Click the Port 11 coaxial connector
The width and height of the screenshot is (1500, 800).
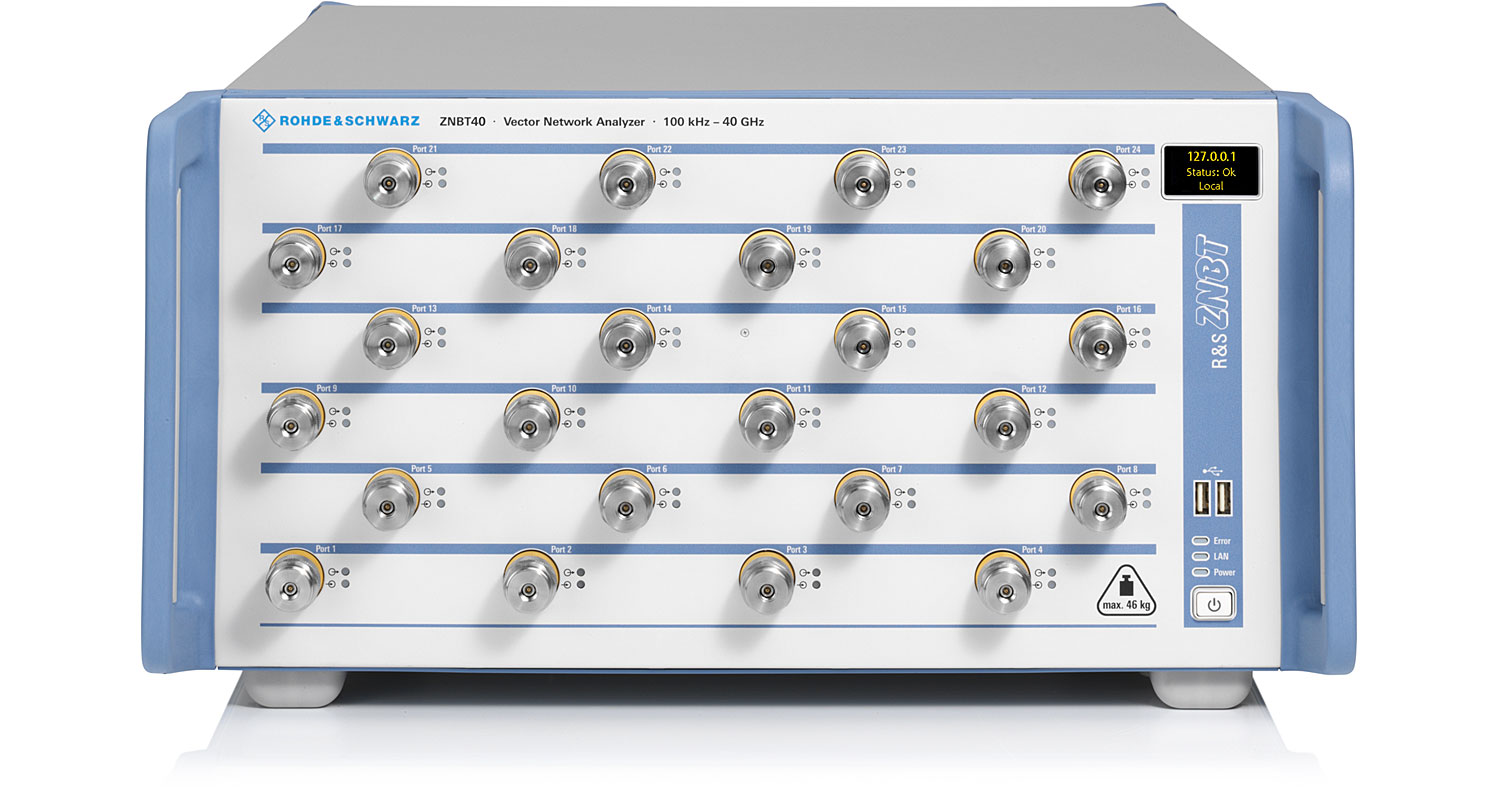tap(767, 422)
